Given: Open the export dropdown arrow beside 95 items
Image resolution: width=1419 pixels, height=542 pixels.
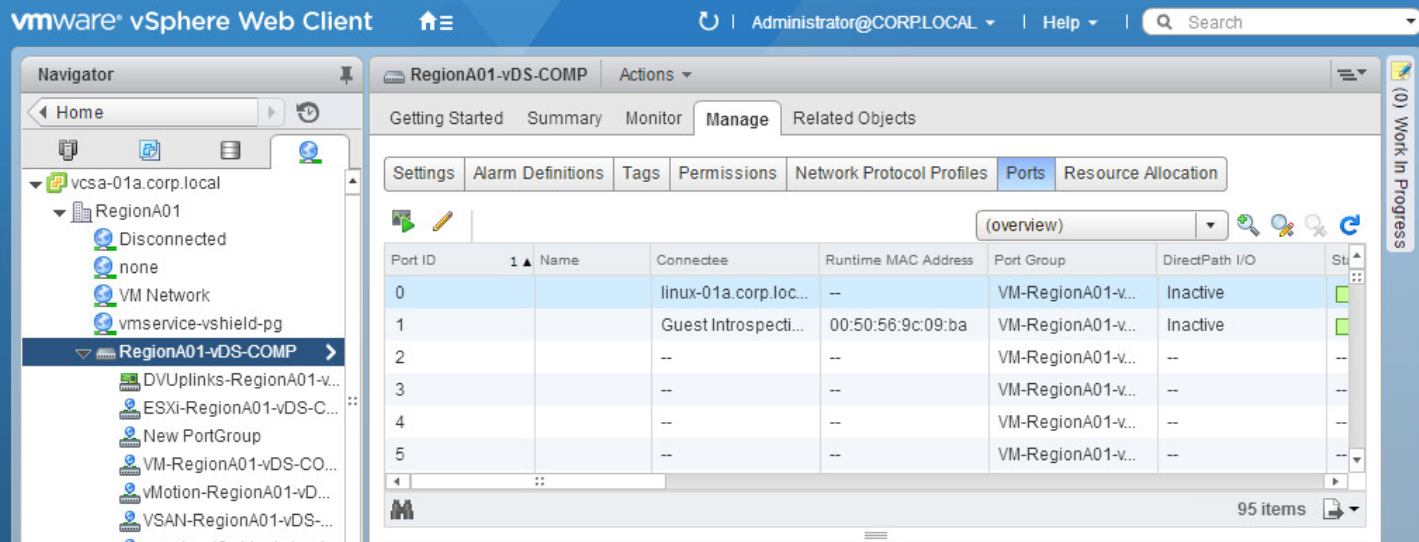Looking at the screenshot, I should [x=1354, y=510].
